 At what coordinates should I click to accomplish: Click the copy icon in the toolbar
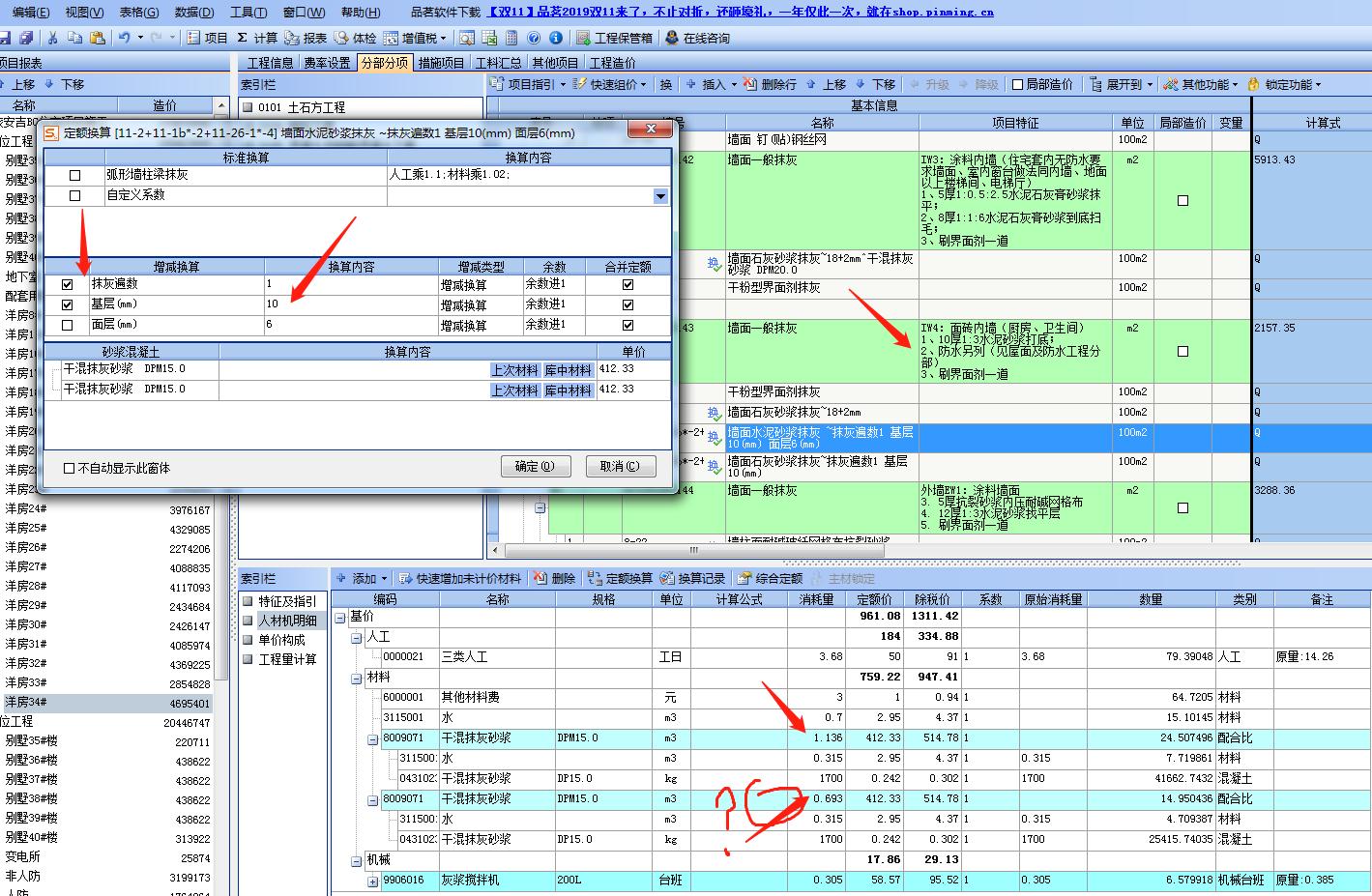click(x=74, y=38)
